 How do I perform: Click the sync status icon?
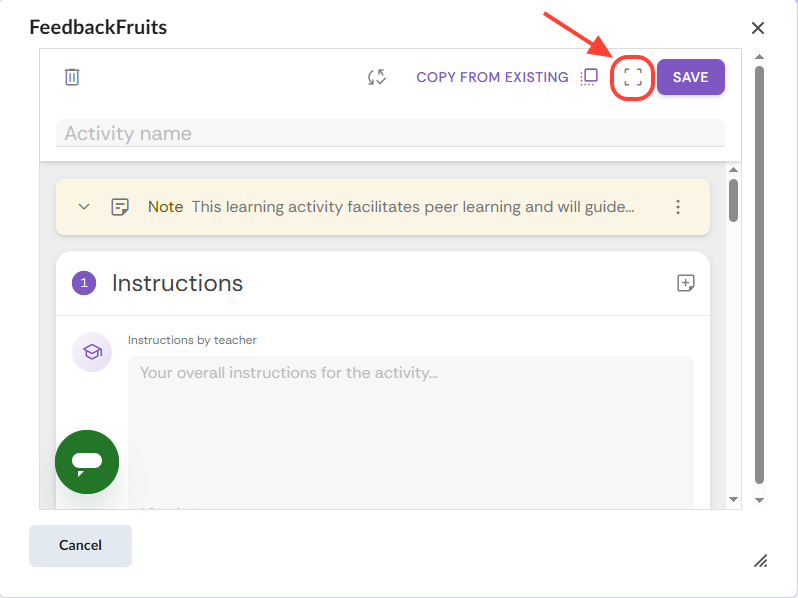(x=377, y=77)
